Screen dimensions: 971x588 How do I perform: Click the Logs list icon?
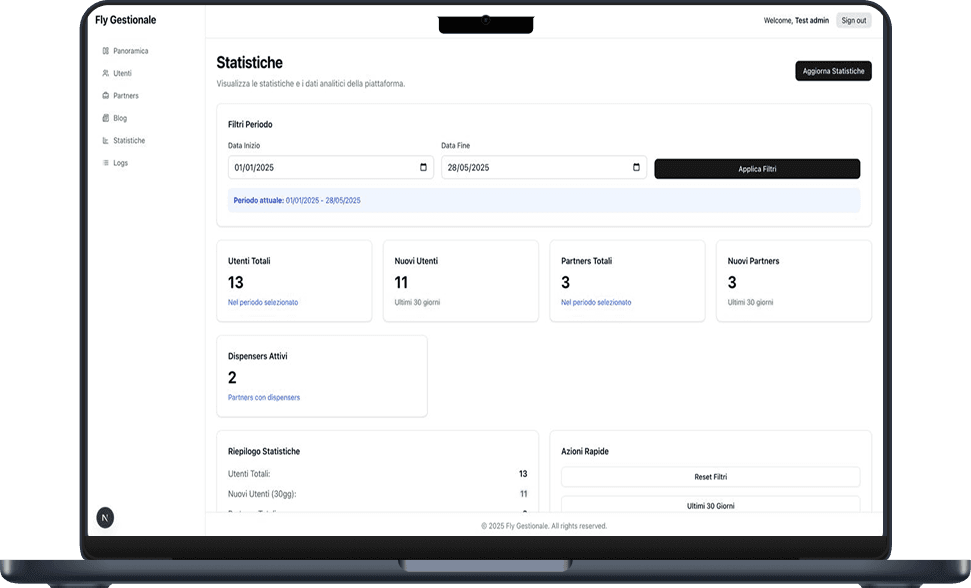coord(106,163)
